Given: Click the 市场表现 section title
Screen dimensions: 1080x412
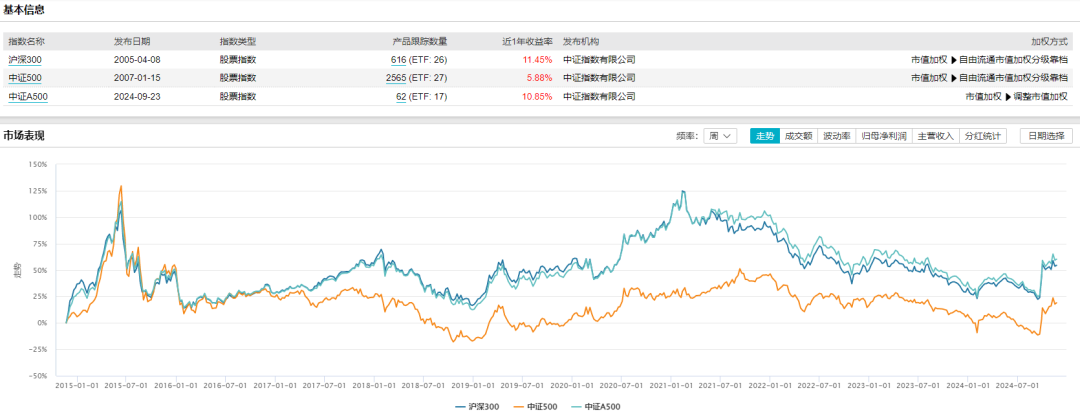Looking at the screenshot, I should pyautogui.click(x=23, y=135).
